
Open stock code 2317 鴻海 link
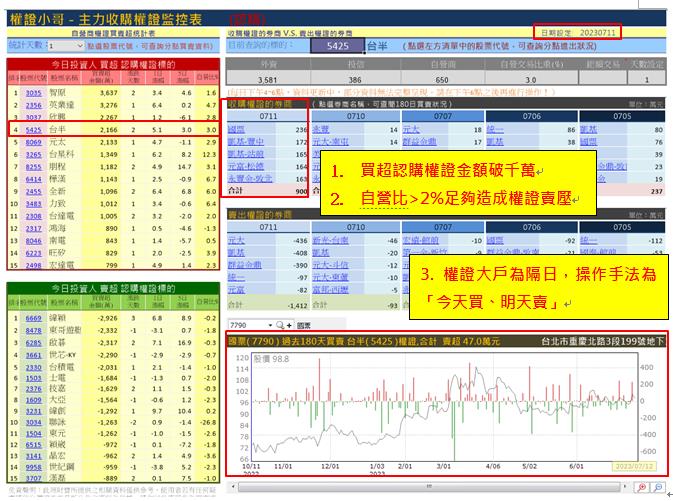pyautogui.click(x=33, y=229)
